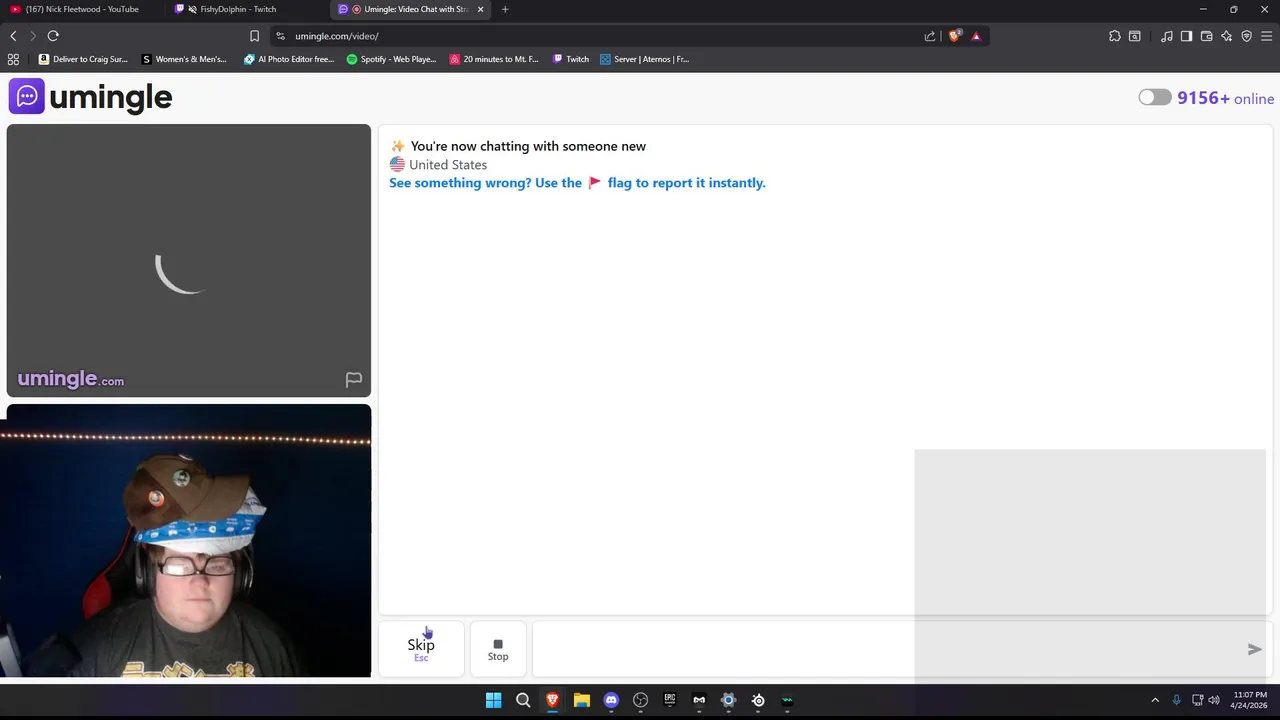1280x720 pixels.
Task: Click the stranger's loading video panel
Action: click(189, 260)
